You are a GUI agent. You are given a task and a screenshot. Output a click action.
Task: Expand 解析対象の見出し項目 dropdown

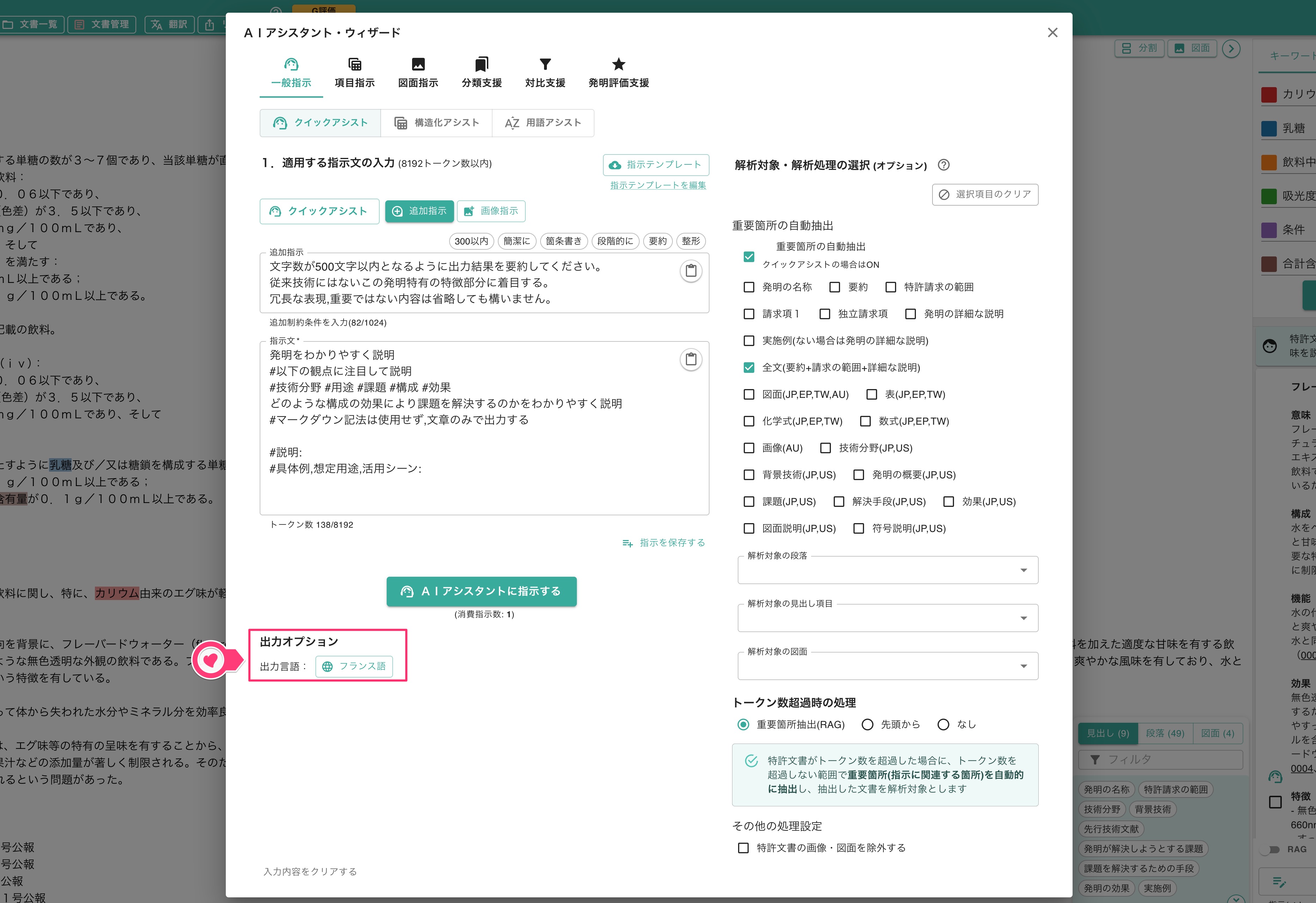point(887,618)
